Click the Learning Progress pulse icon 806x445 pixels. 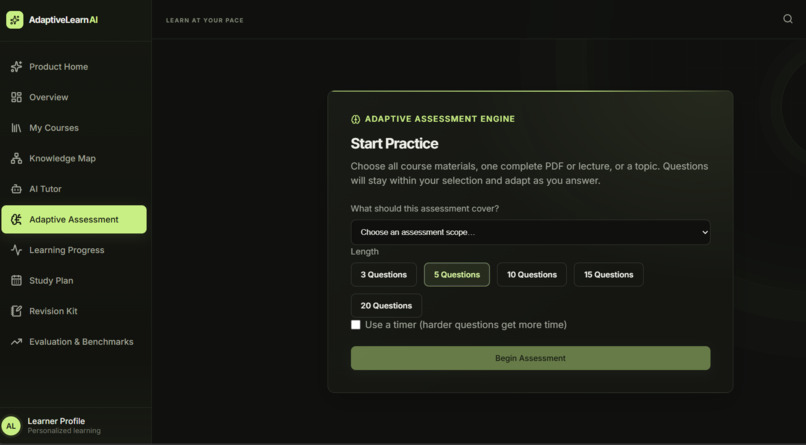pos(16,250)
